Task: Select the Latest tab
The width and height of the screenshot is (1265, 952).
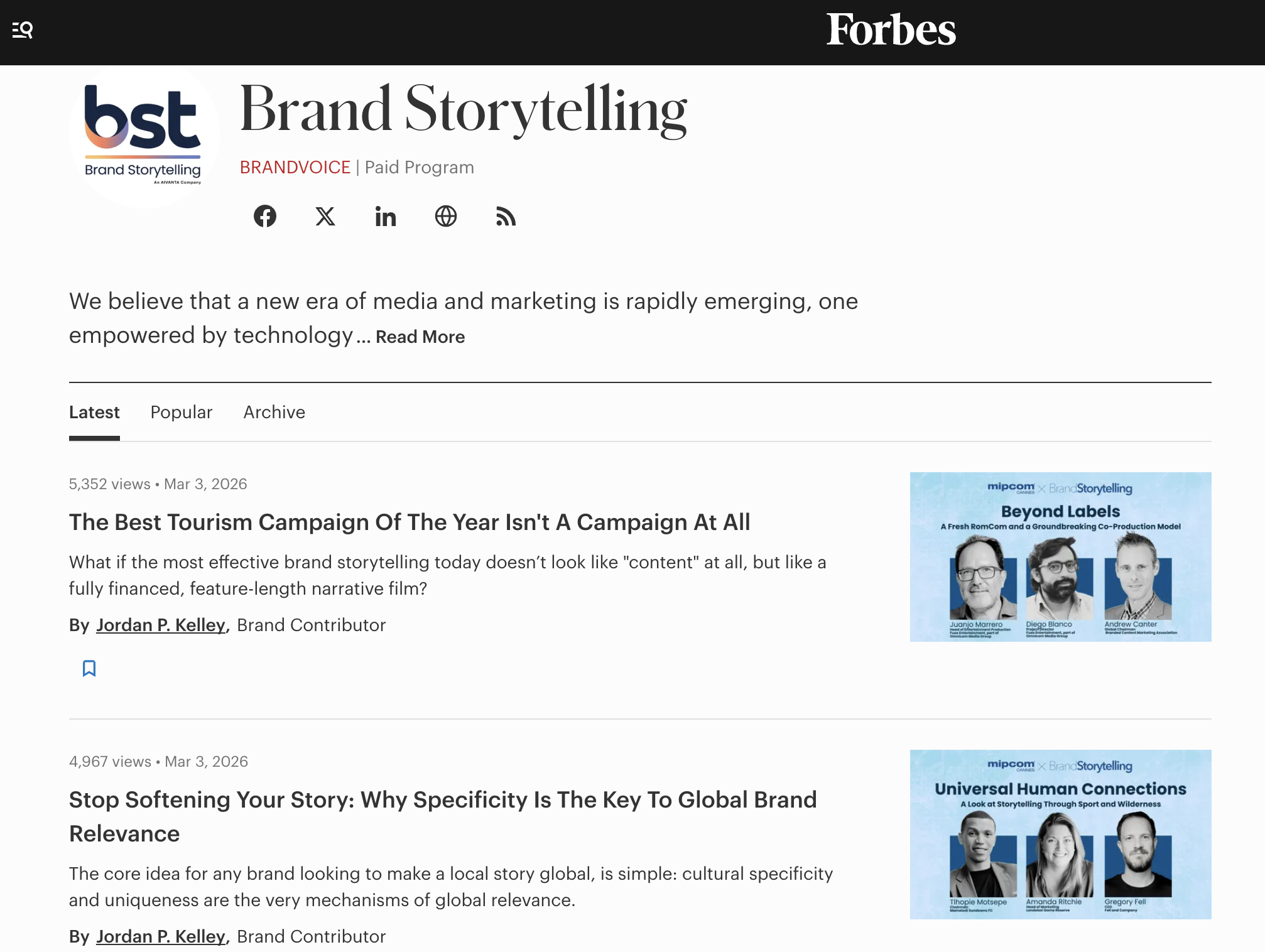Action: pyautogui.click(x=94, y=413)
